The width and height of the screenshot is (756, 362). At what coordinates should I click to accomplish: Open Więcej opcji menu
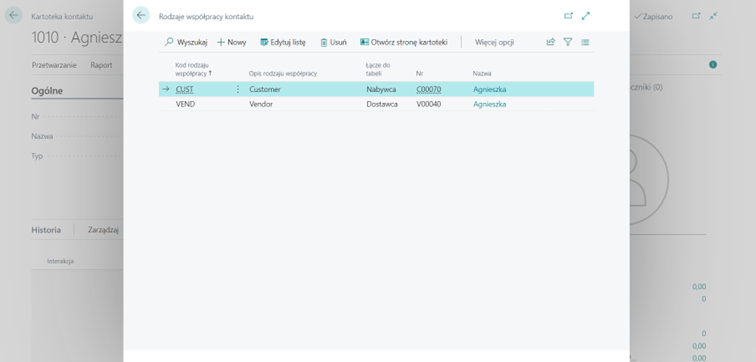(494, 42)
